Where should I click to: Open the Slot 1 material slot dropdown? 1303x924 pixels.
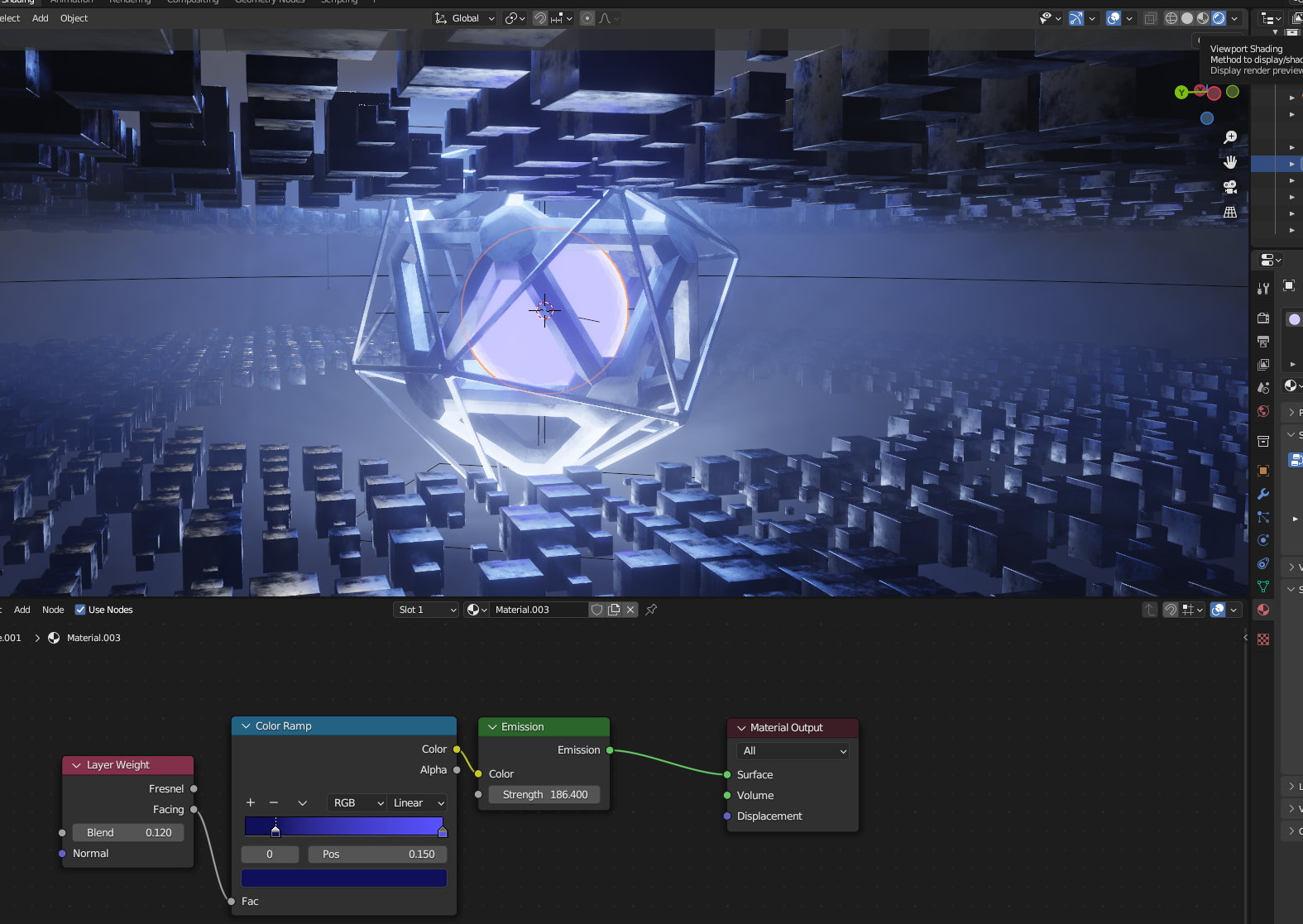click(426, 610)
